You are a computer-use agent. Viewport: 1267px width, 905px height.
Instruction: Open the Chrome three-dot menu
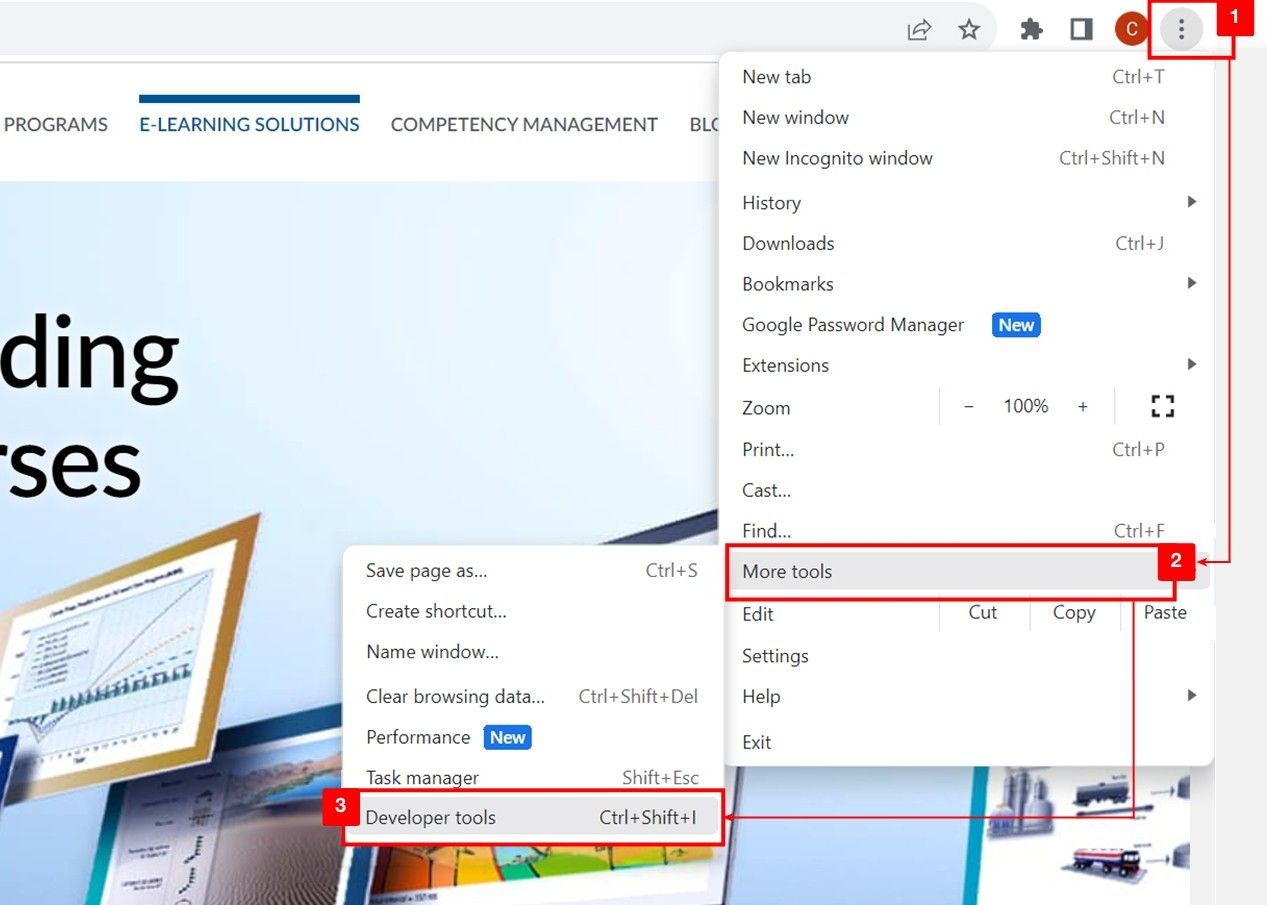coord(1181,30)
